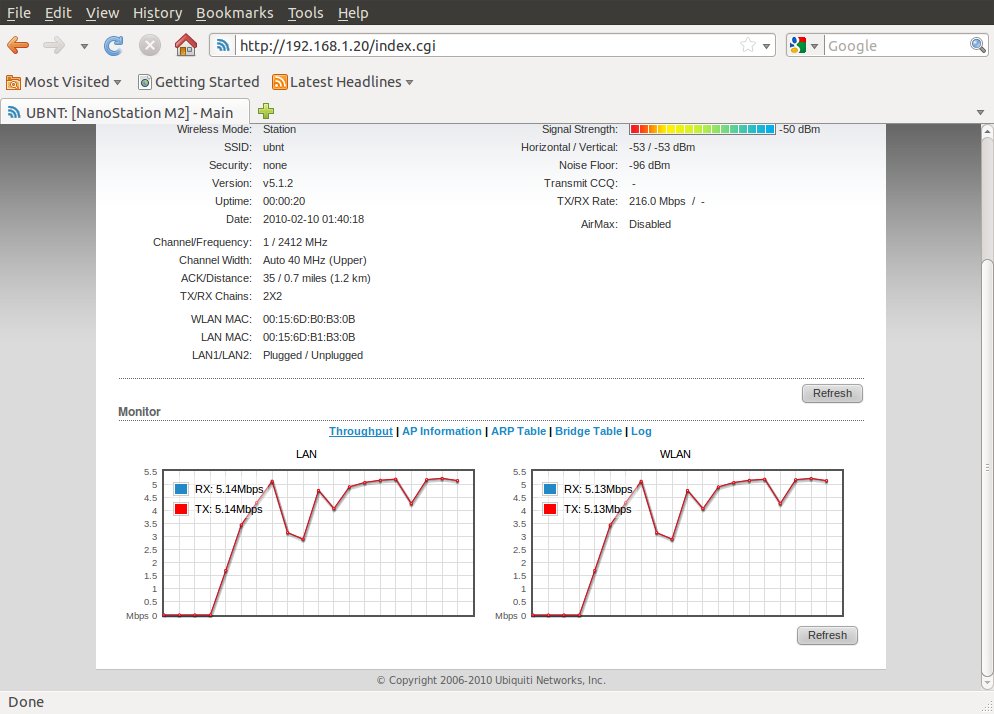
Task: Open the ARP Table link
Action: point(517,431)
